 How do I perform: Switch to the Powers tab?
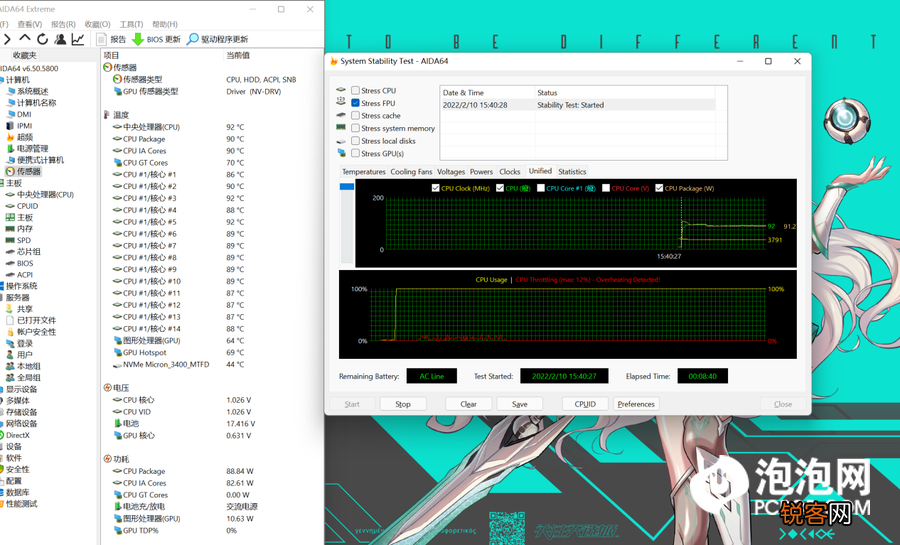[x=481, y=172]
